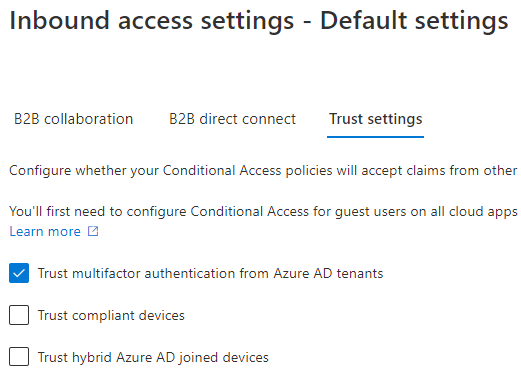Follow the Learn more link
The image size is (521, 385).
(x=45, y=231)
